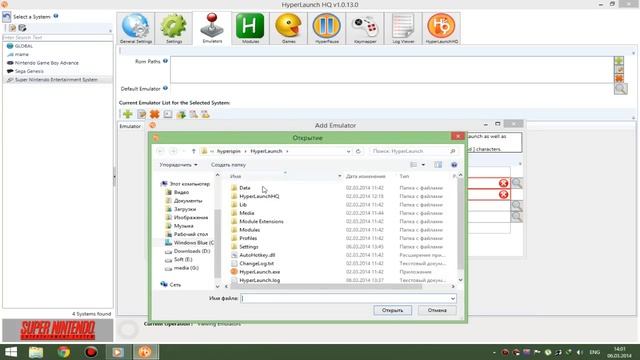Viewport: 640px width, 360px height.
Task: Click the Открыть button
Action: [x=392, y=310]
